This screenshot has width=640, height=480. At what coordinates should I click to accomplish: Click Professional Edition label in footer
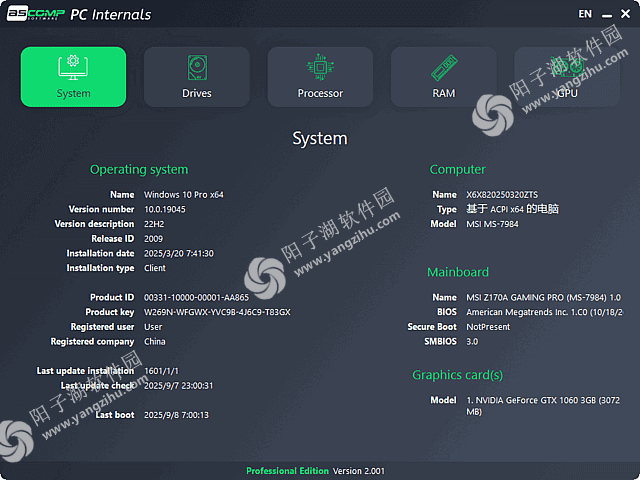(x=287, y=471)
